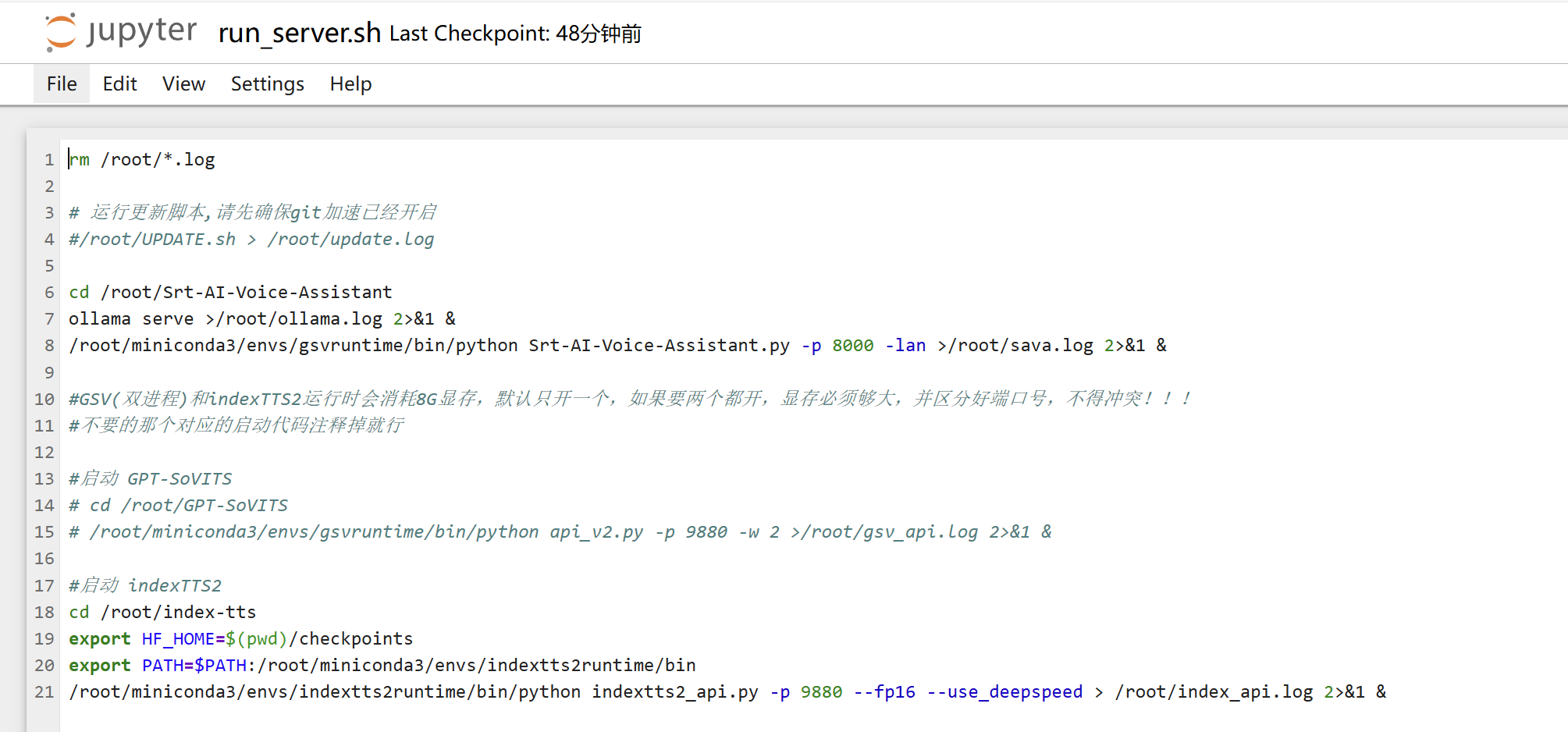Click the '#/root/UPDATE.sh' comment line
This screenshot has width=1568, height=732.
[251, 240]
